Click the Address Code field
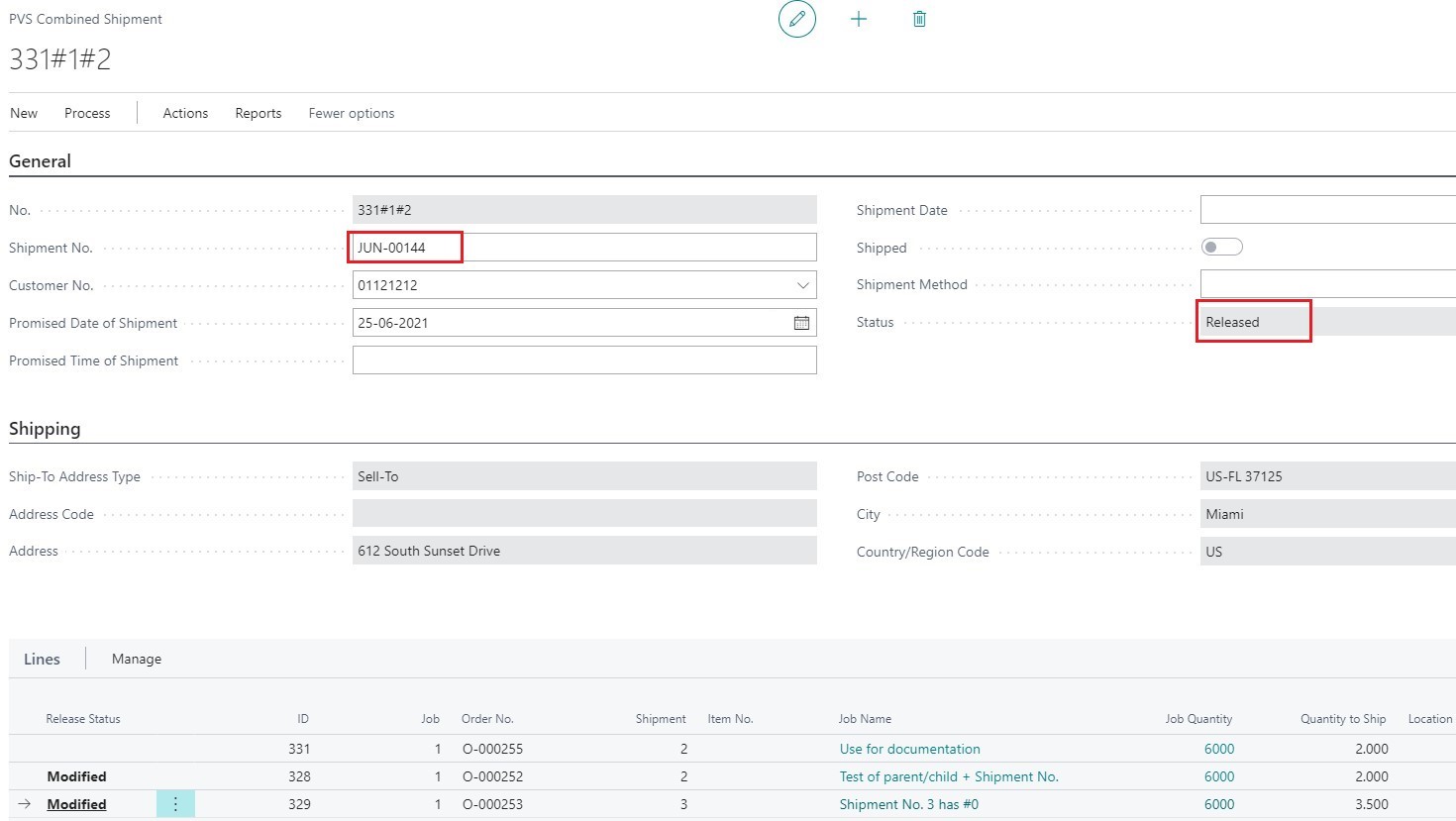 coord(584,514)
